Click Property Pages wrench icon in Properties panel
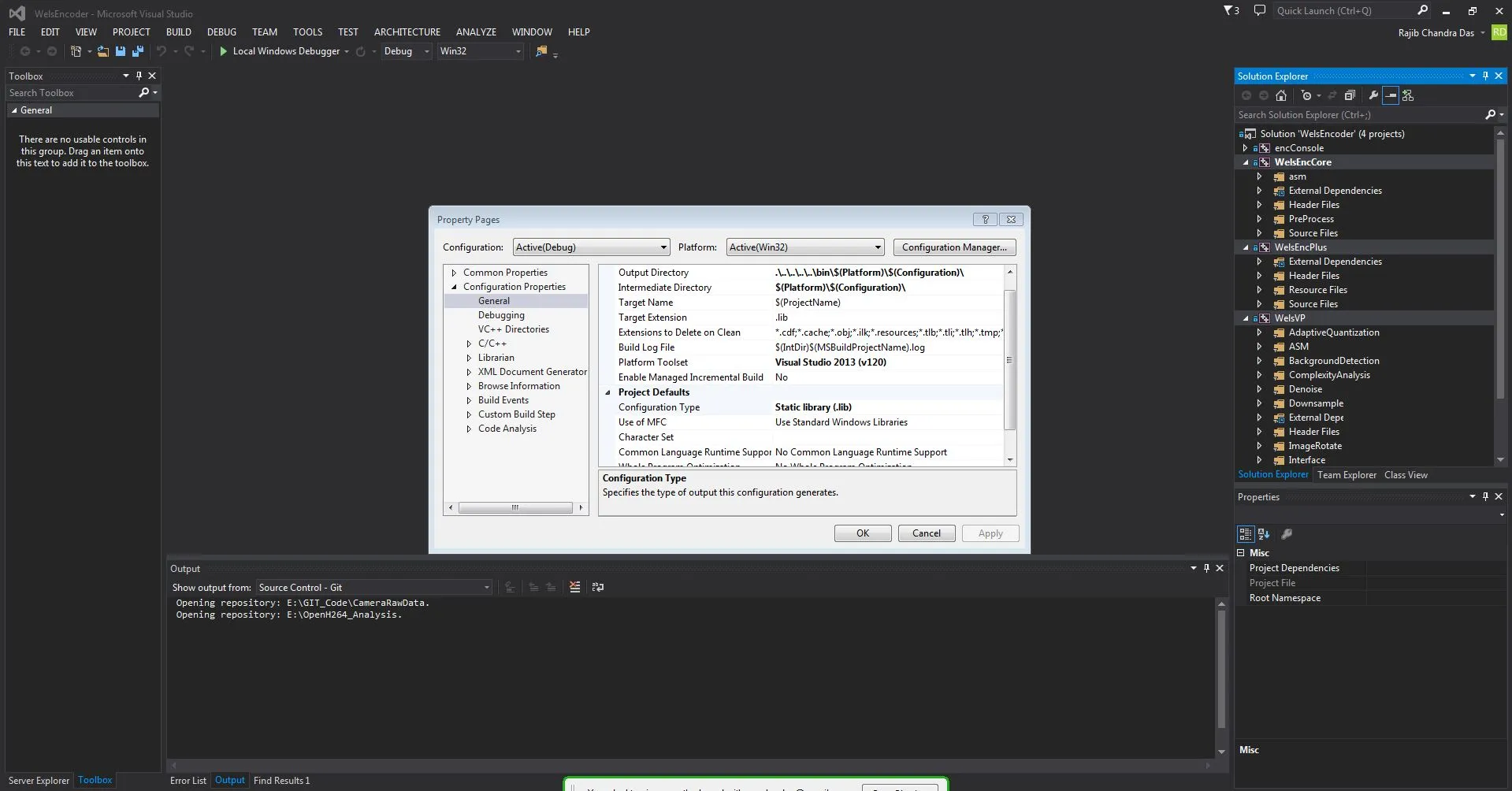1512x791 pixels. coord(1287,534)
